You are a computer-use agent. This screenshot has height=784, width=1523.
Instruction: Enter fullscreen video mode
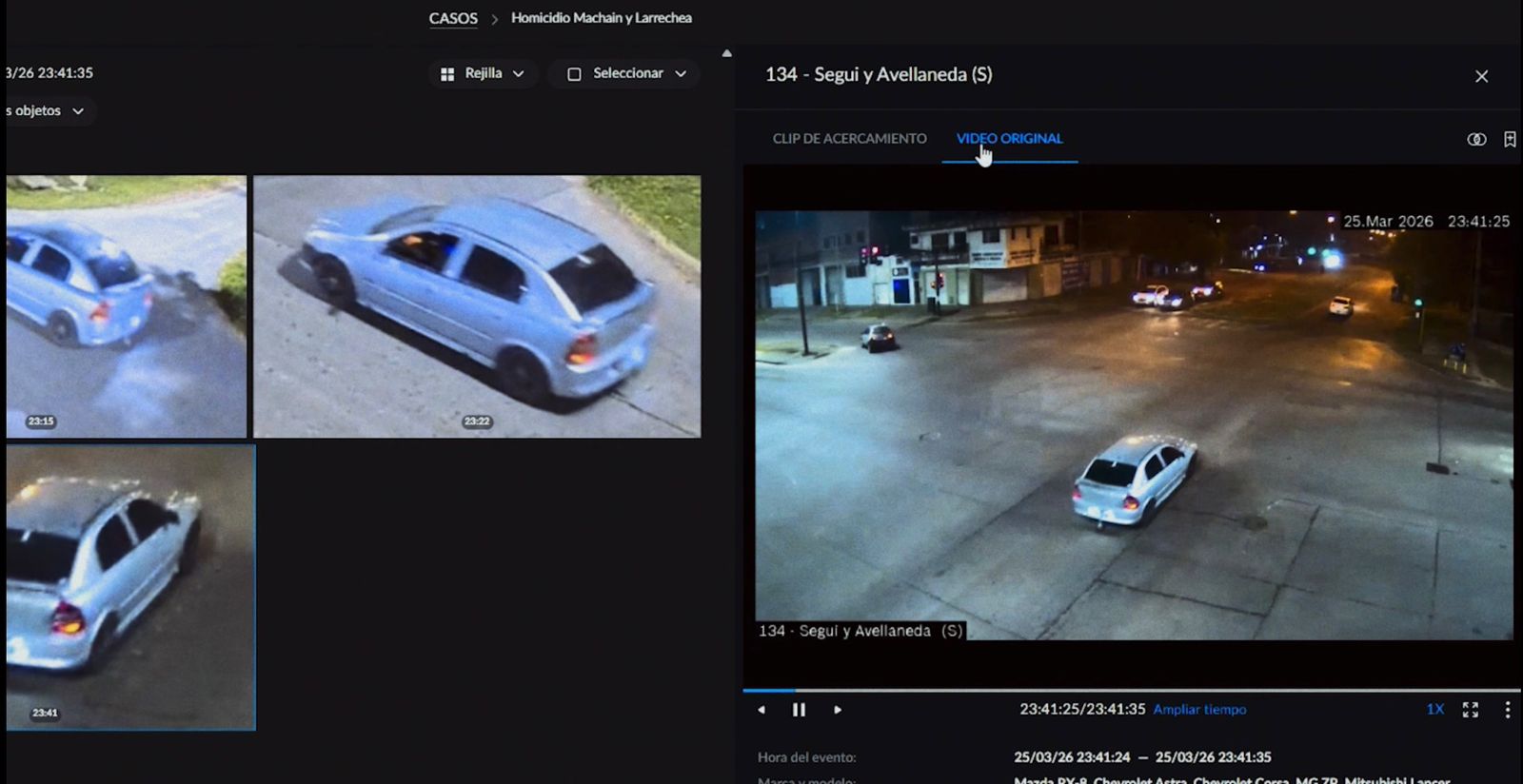pyautogui.click(x=1471, y=710)
